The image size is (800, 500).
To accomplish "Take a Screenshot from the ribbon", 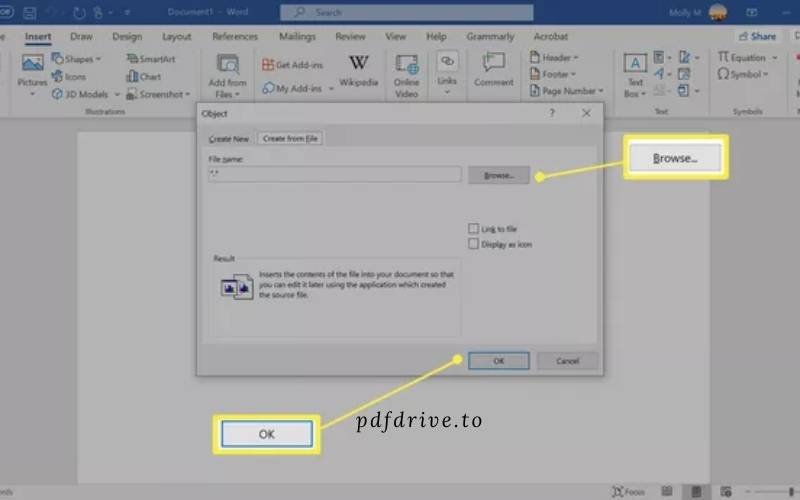I will pyautogui.click(x=158, y=94).
